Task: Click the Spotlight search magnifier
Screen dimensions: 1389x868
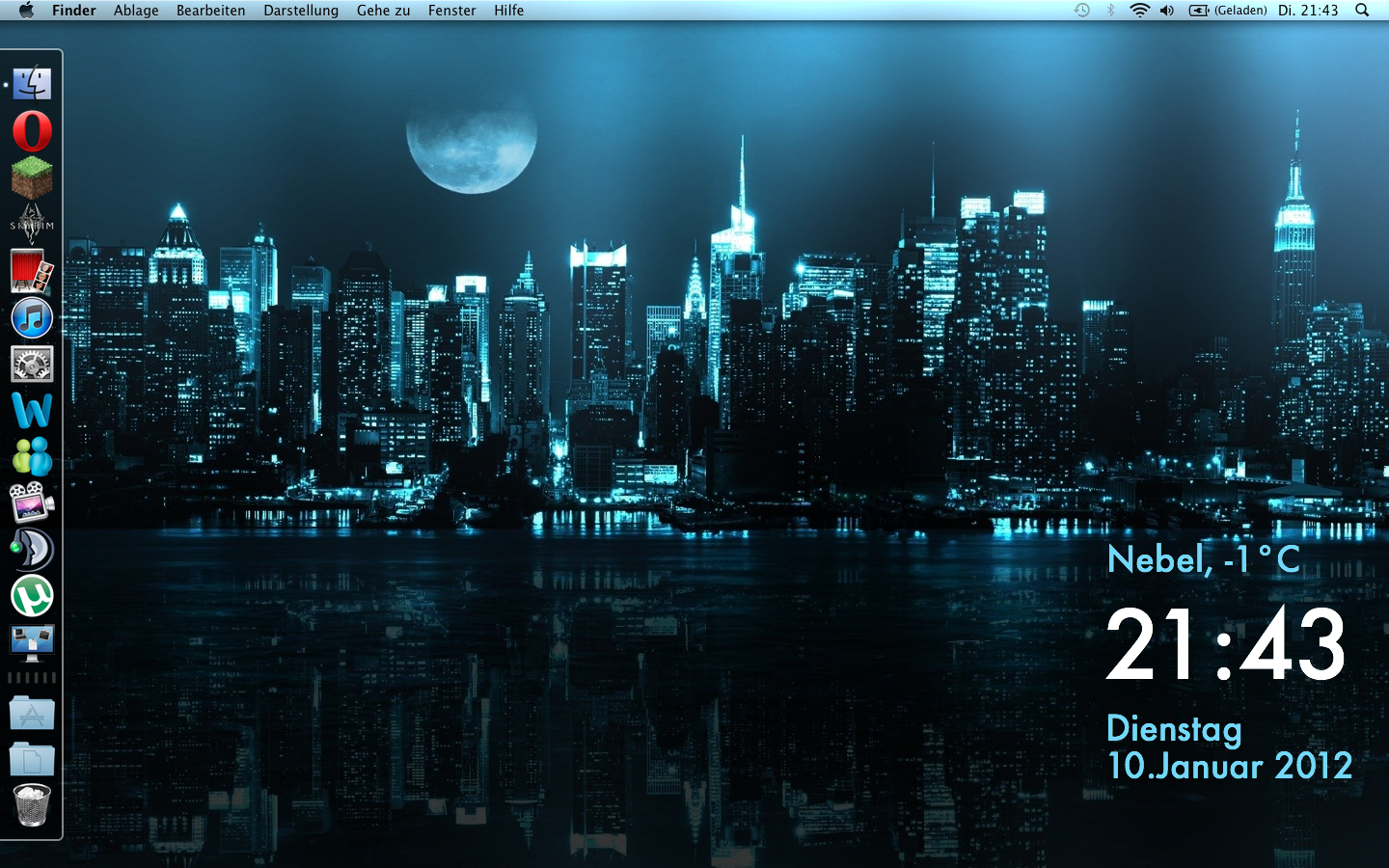Action: (1362, 11)
